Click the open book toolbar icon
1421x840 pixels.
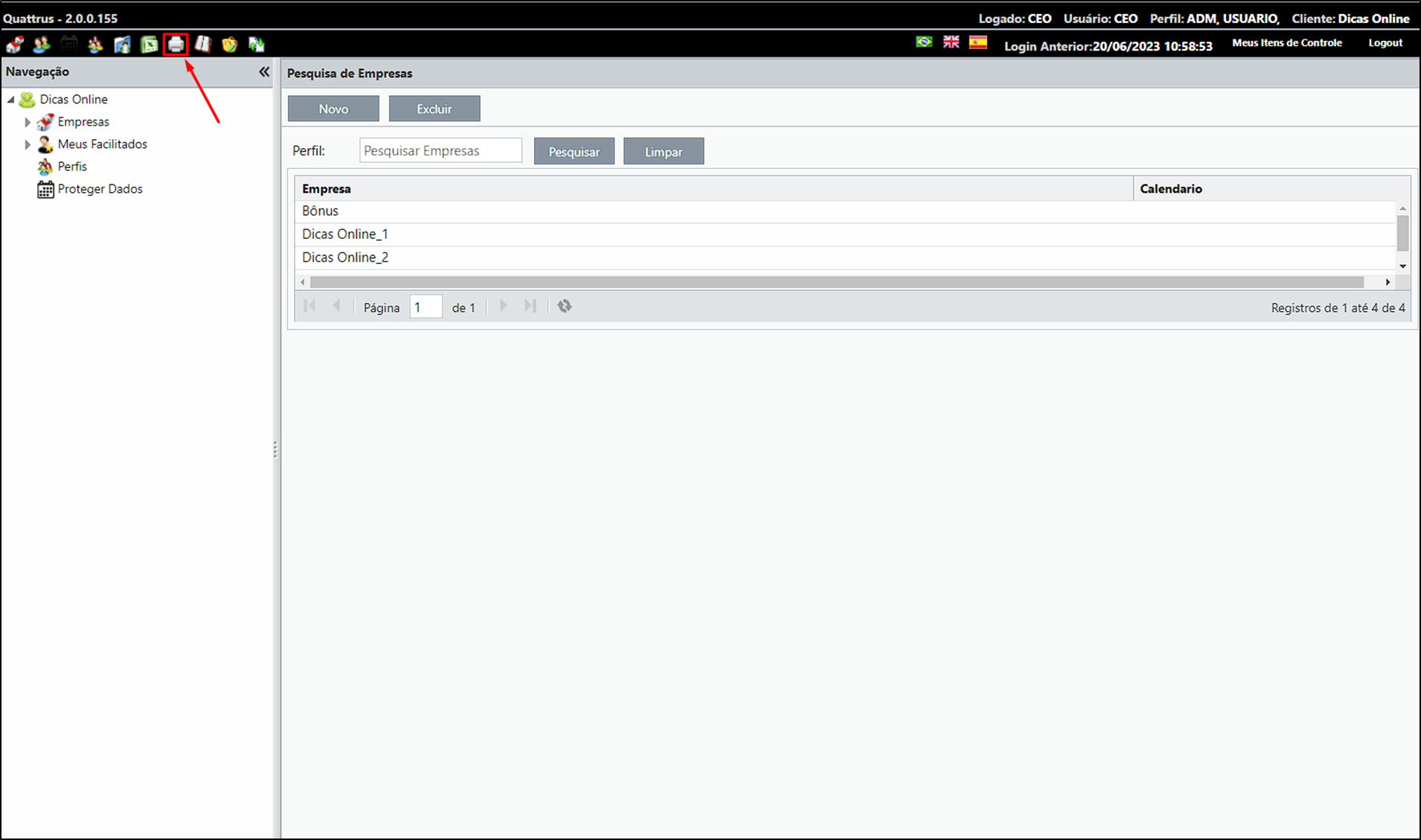(203, 45)
